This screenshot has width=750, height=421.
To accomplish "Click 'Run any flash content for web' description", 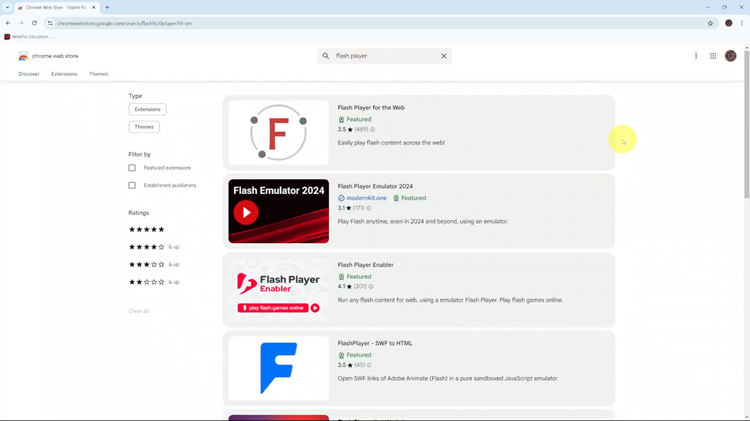I will [x=450, y=300].
